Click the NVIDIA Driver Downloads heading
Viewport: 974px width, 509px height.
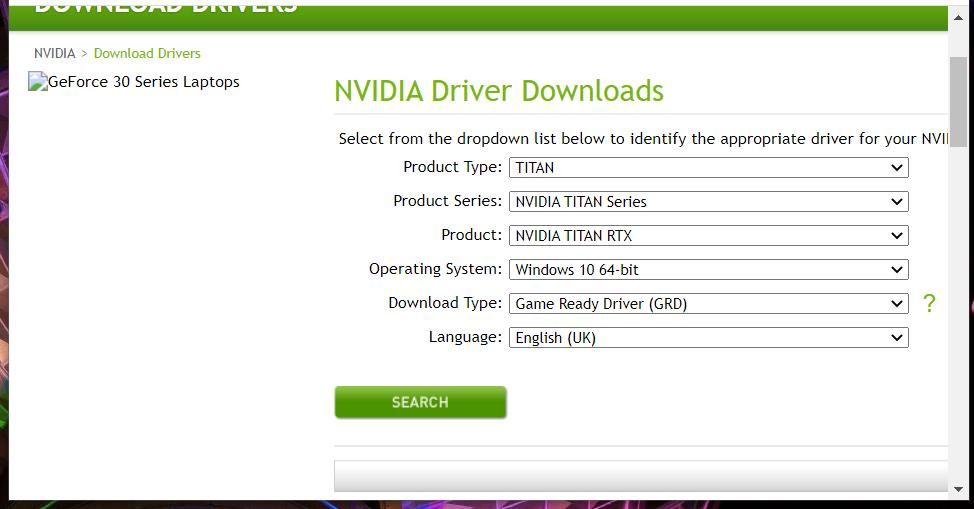[499, 91]
